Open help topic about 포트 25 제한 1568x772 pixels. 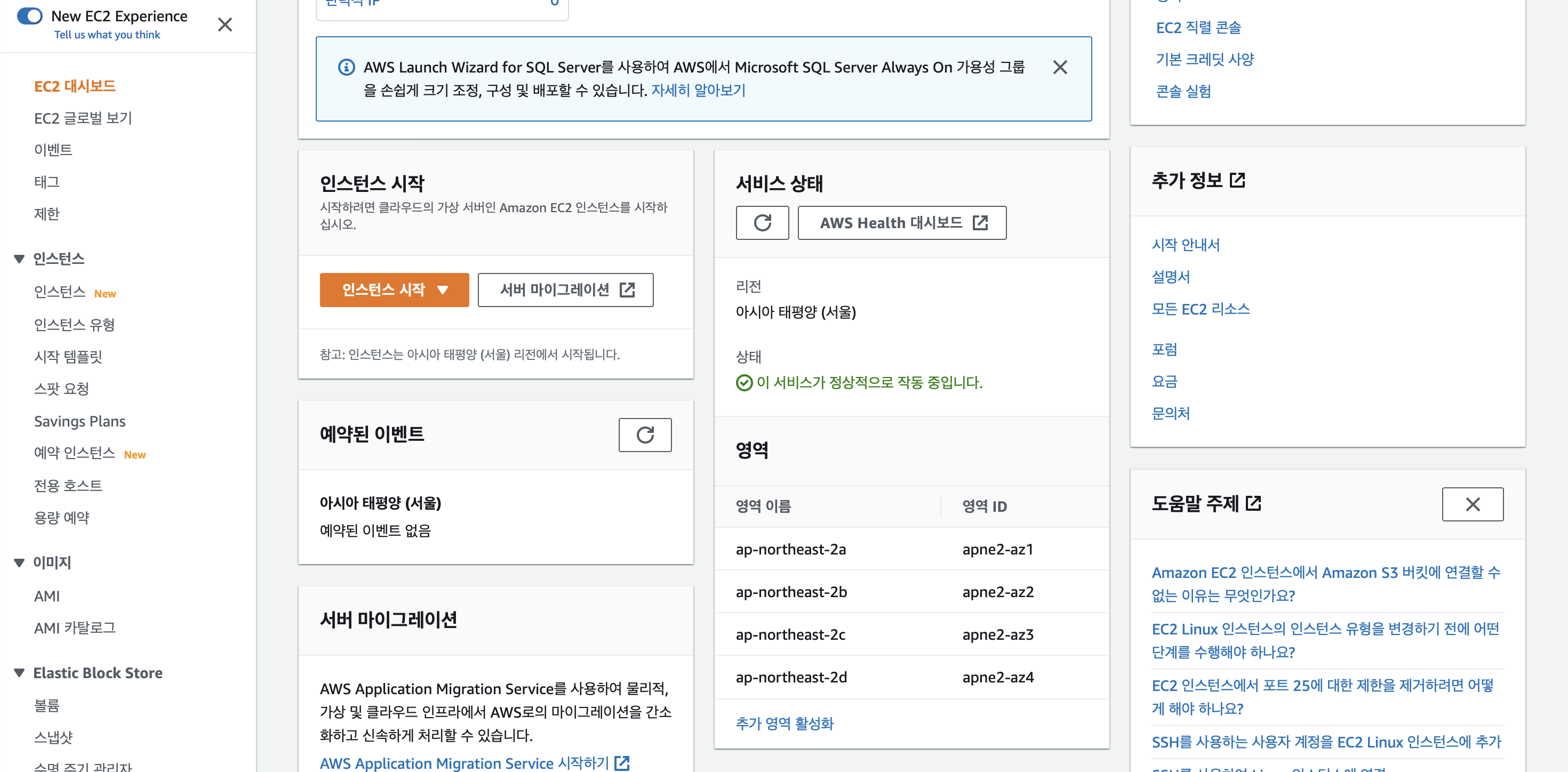pyautogui.click(x=1323, y=697)
